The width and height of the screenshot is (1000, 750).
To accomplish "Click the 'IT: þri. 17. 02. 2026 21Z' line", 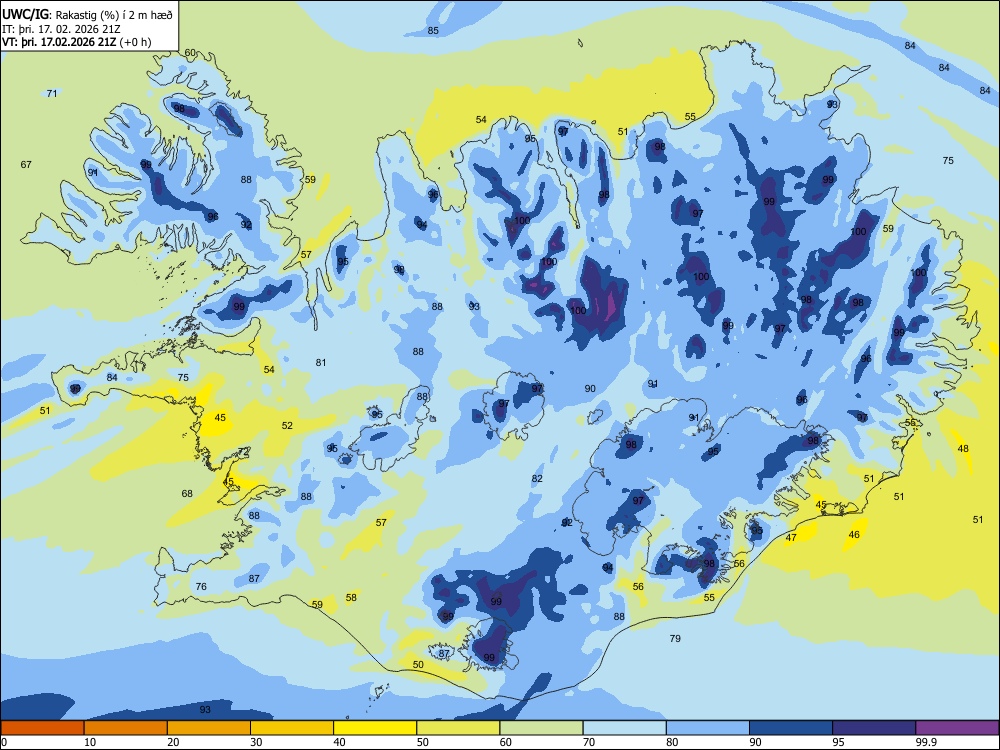I will click(61, 29).
